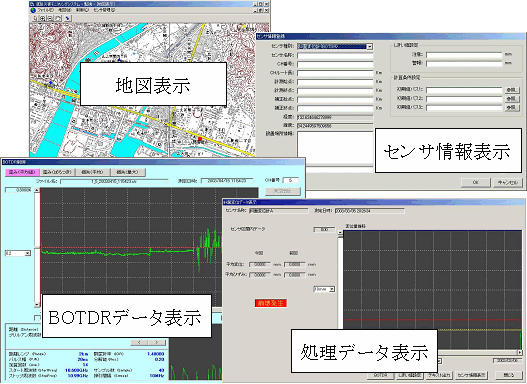
Task: Click the 8.00 value field above processed graph
Action: tap(324, 229)
